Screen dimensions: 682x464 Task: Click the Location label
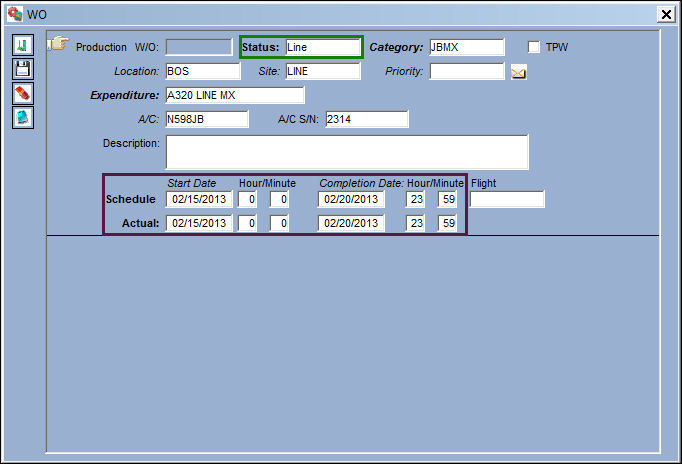[137, 71]
